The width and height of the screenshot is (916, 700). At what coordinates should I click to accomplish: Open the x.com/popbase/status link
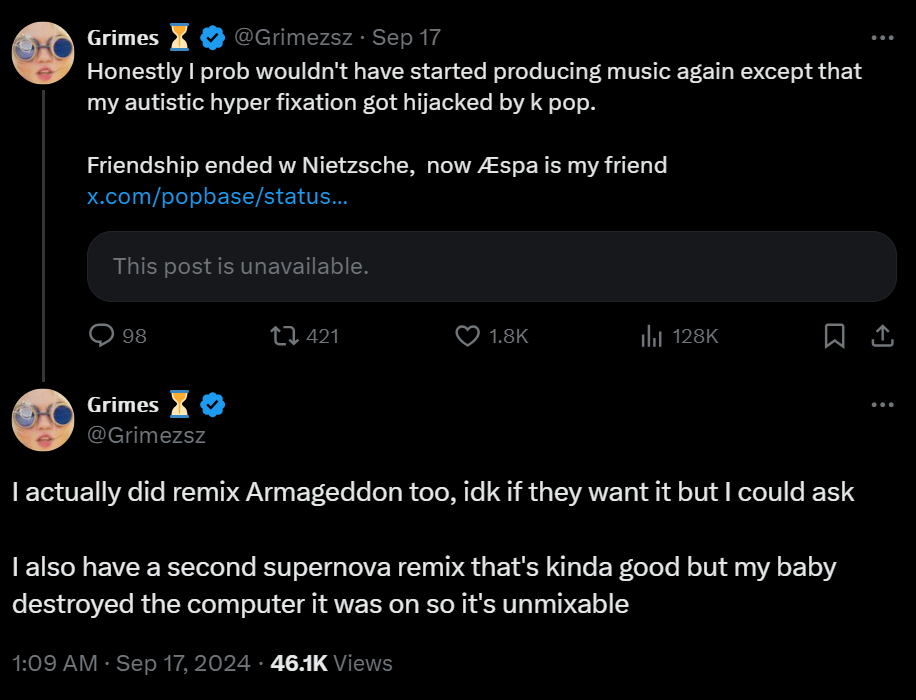point(218,196)
